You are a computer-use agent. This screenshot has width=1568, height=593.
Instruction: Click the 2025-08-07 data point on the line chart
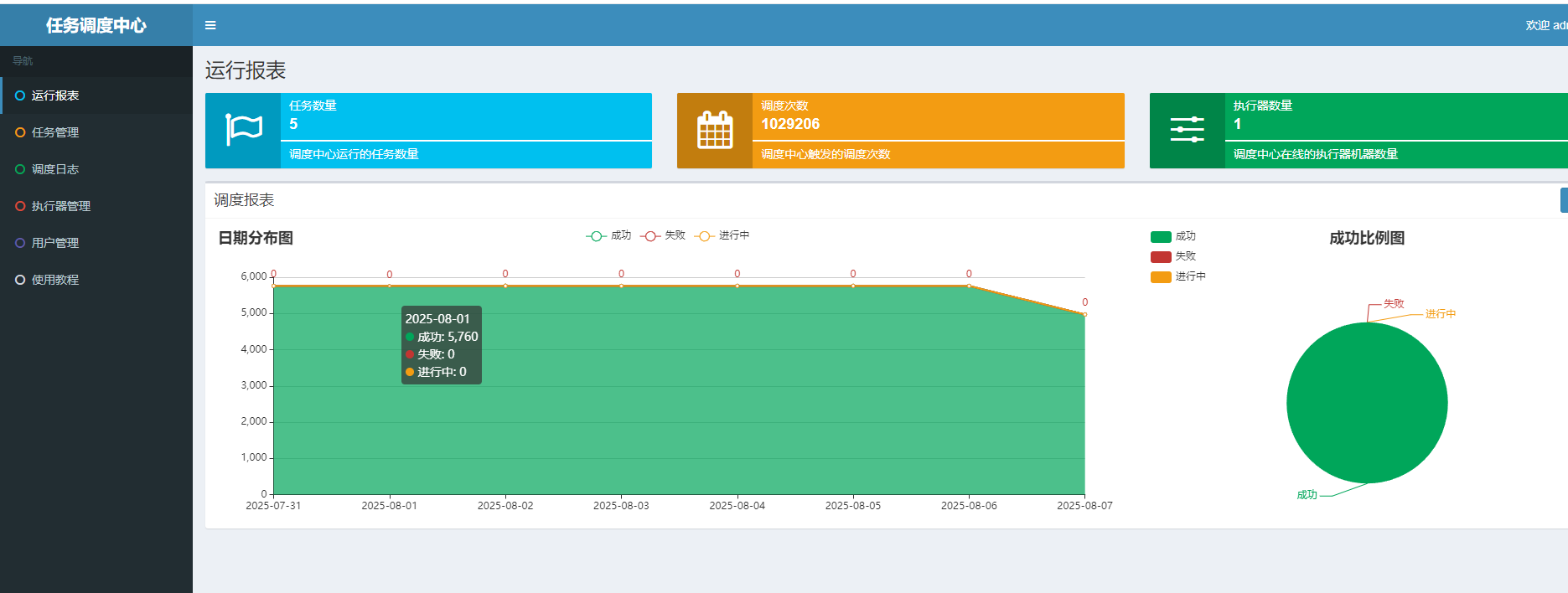click(1084, 314)
